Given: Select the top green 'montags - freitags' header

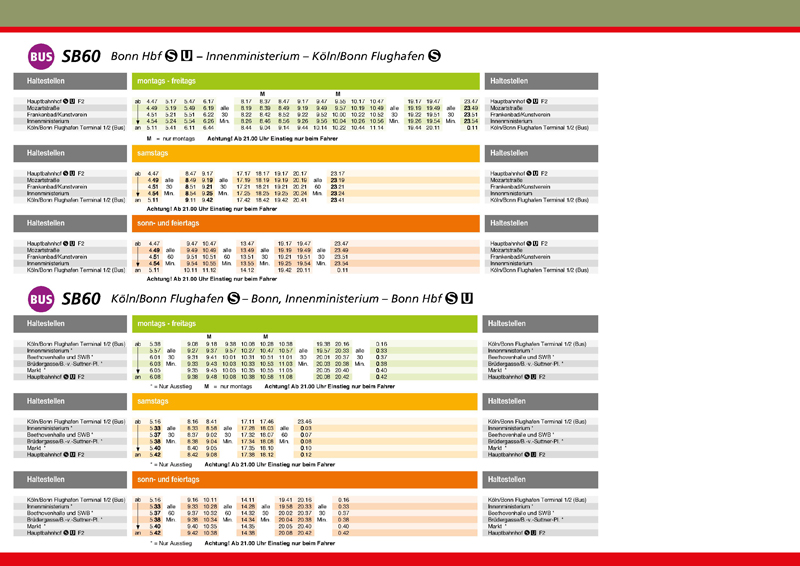Looking at the screenshot, I should point(305,80).
